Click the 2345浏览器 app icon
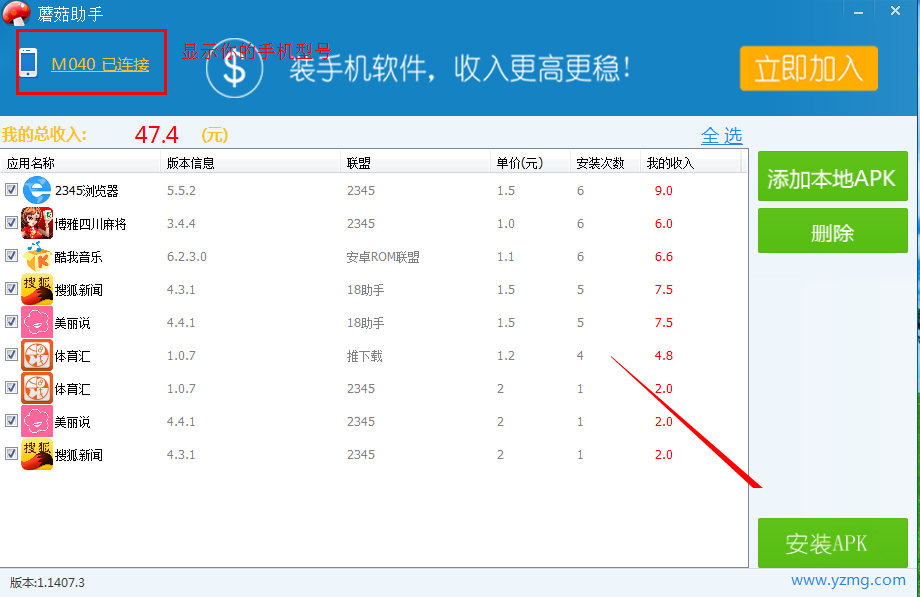The height and width of the screenshot is (597, 920). click(37, 190)
